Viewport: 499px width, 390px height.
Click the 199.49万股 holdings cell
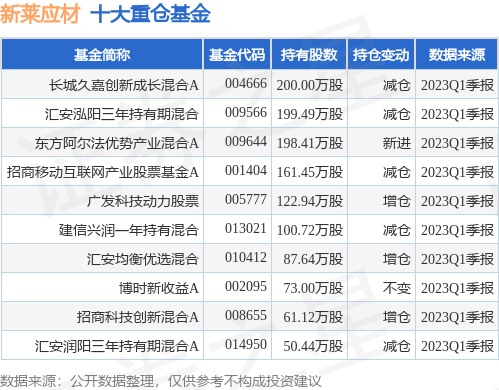[310, 114]
